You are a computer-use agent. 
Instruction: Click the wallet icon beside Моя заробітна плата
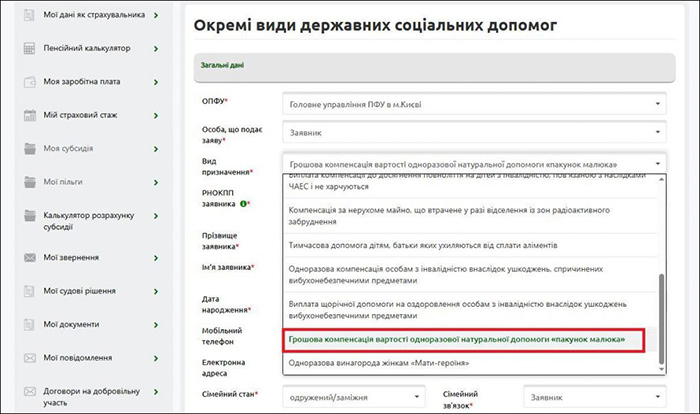click(x=29, y=82)
